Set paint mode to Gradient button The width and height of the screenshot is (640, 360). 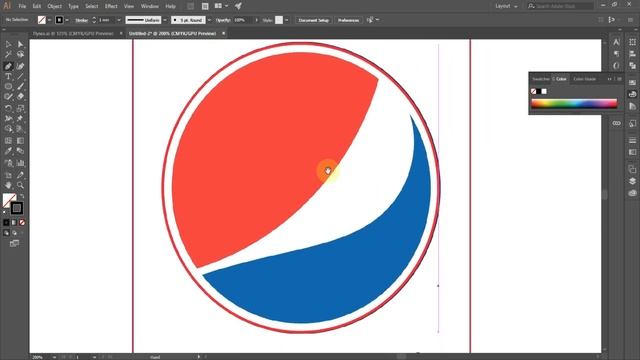click(x=14, y=222)
